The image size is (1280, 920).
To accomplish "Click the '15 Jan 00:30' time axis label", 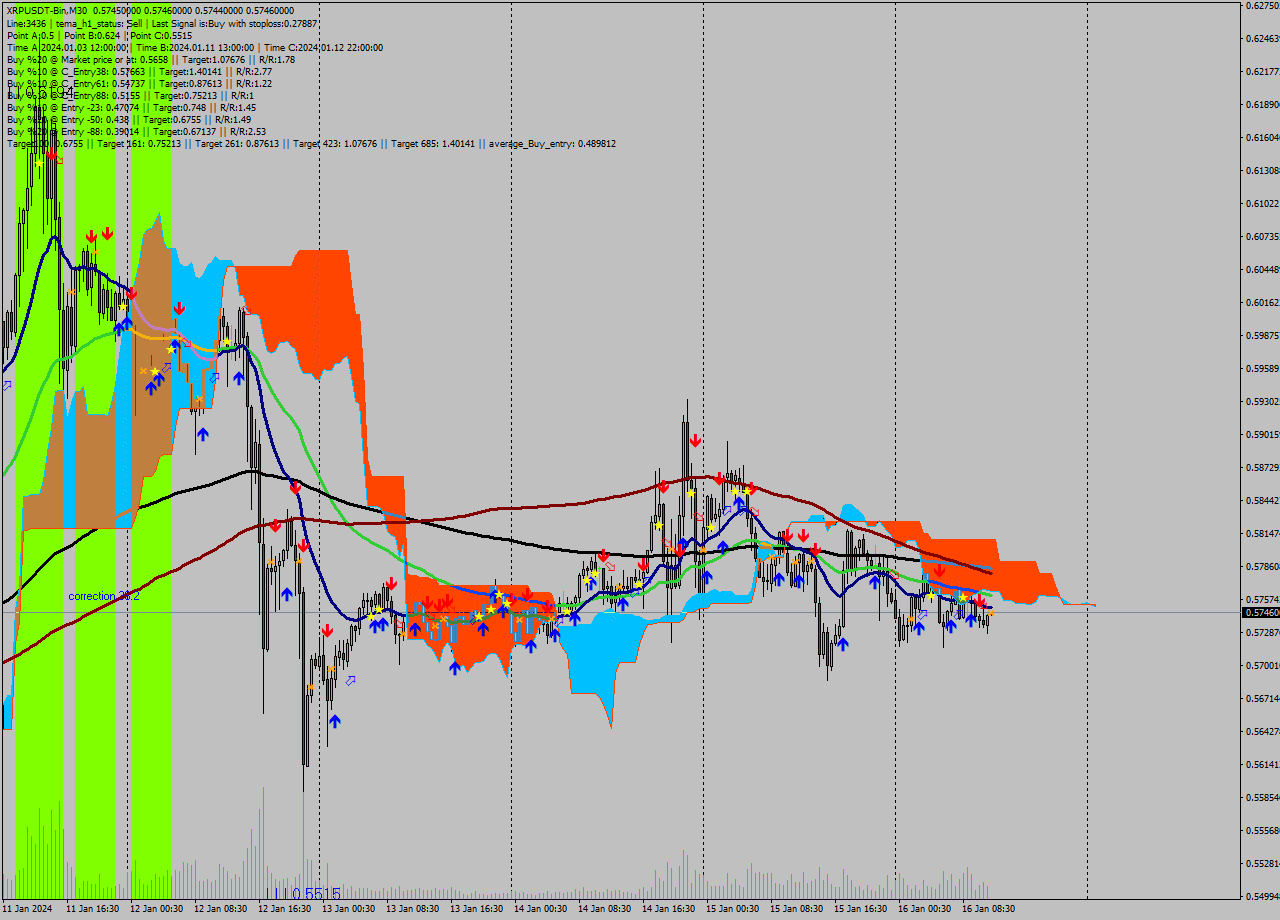I will point(733,909).
